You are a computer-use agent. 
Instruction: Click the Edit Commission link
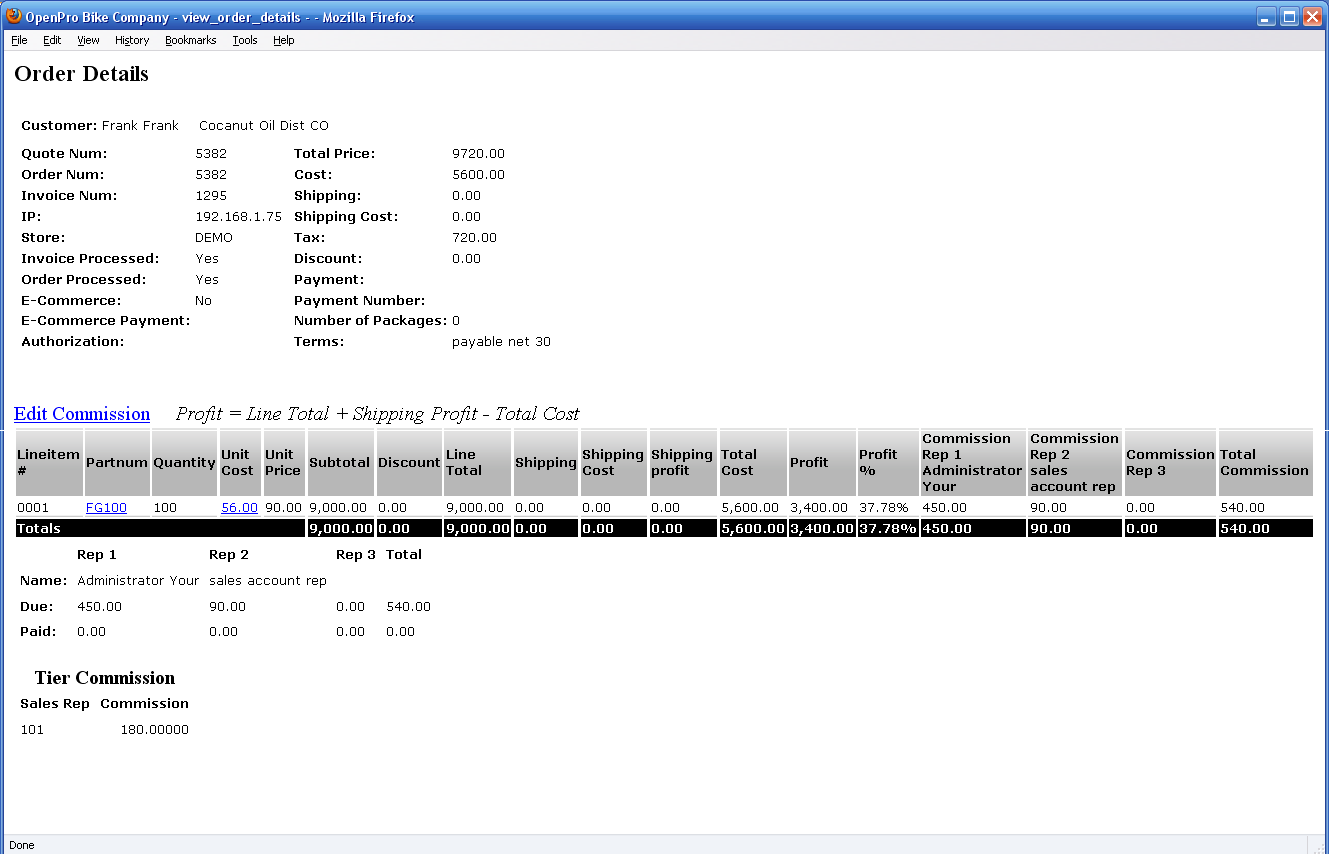pos(82,414)
